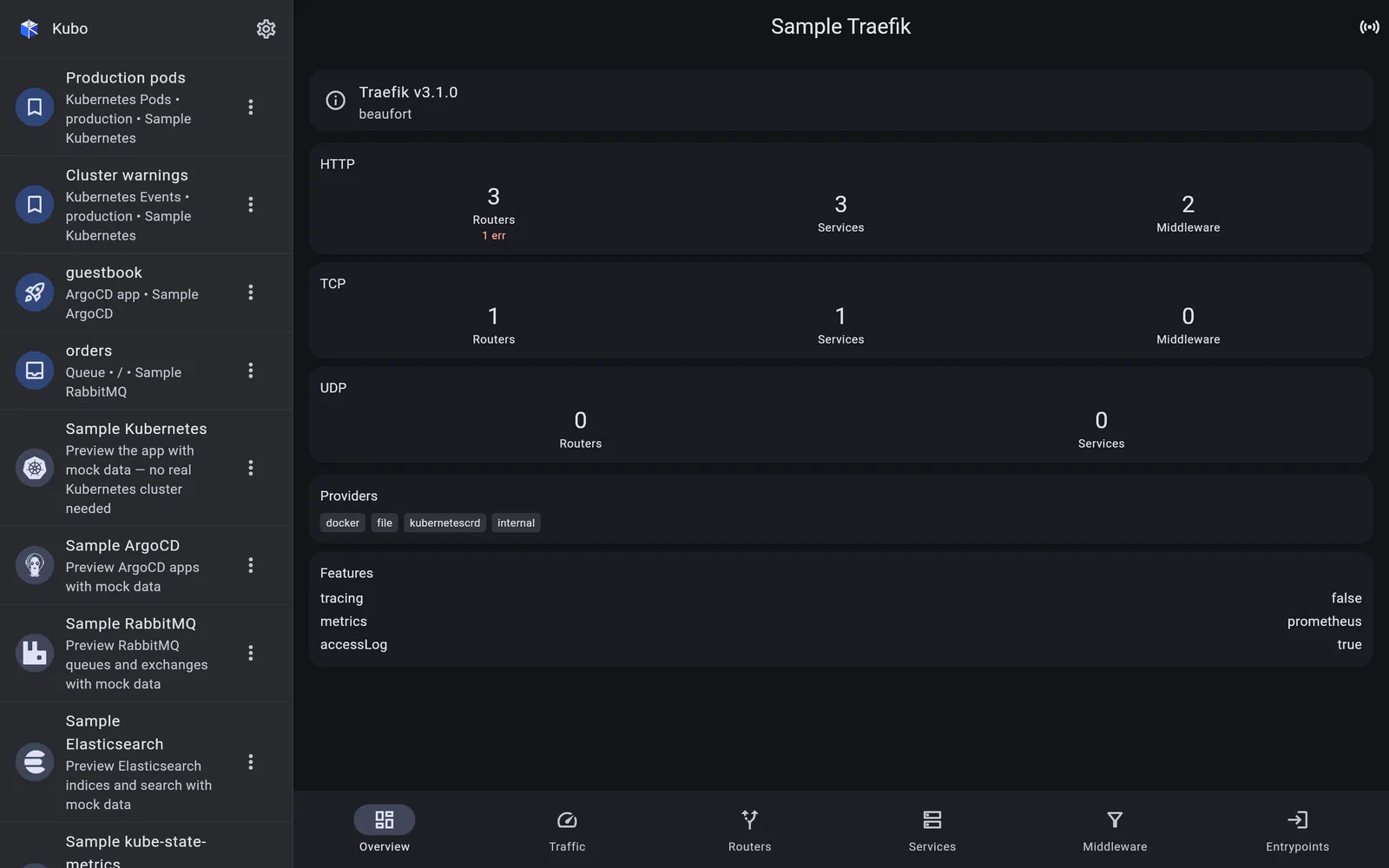1389x868 pixels.
Task: Open more options for Sample Elasticsearch
Action: click(251, 762)
